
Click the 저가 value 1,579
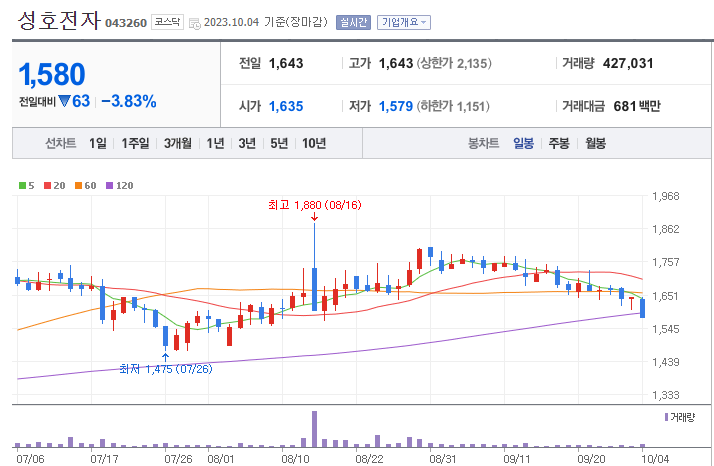coord(396,106)
